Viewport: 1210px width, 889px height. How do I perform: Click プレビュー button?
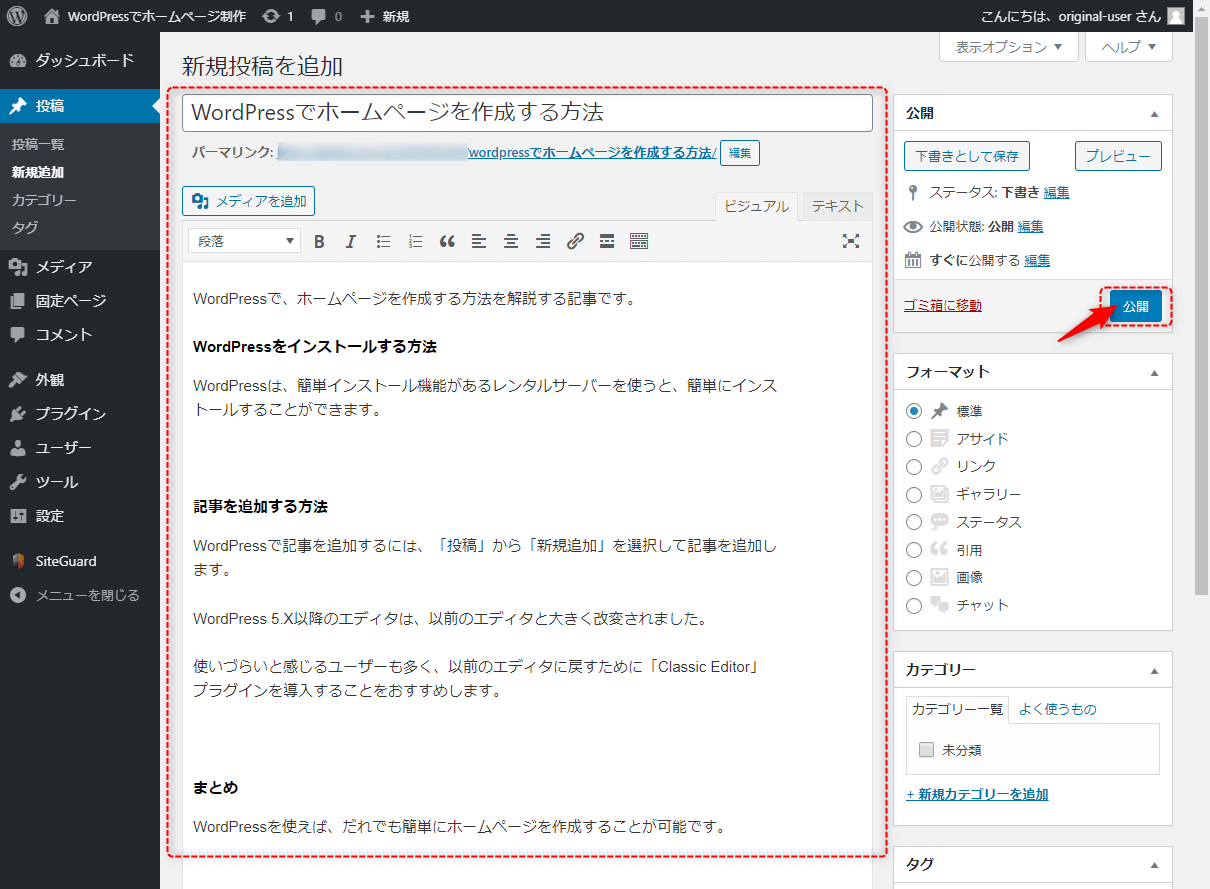coord(1118,156)
